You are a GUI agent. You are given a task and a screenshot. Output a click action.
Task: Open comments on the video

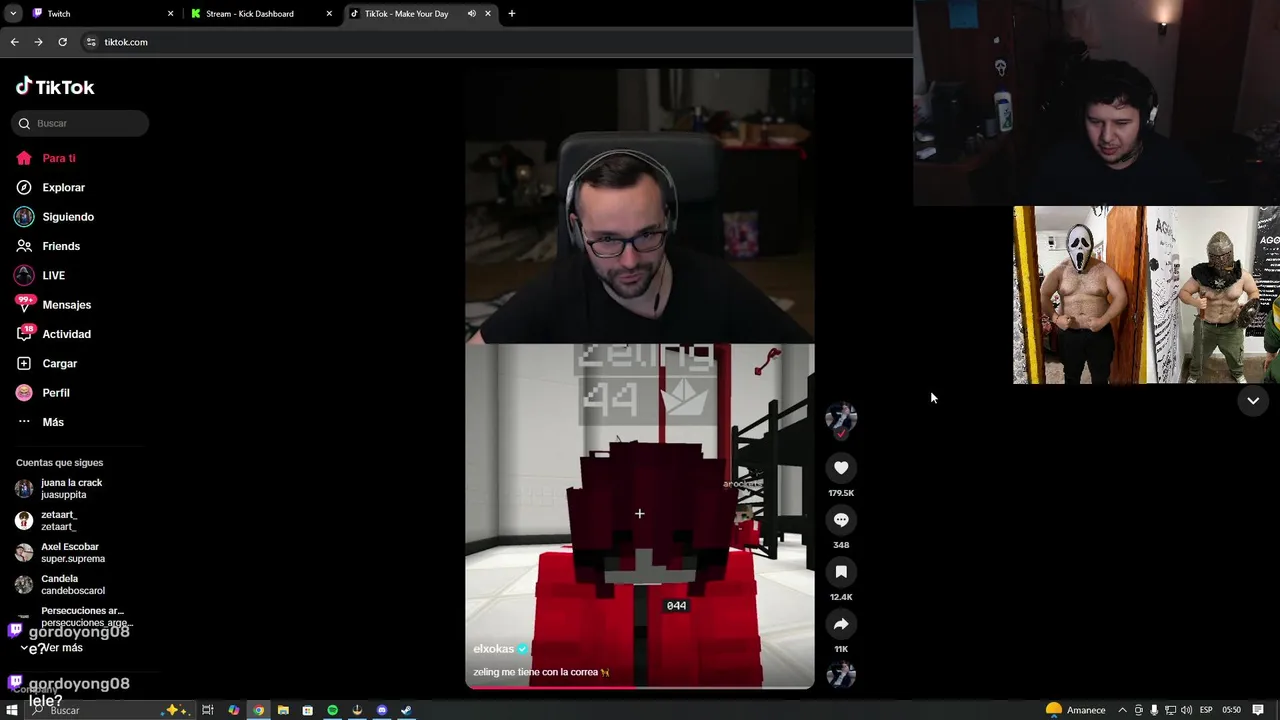[841, 520]
